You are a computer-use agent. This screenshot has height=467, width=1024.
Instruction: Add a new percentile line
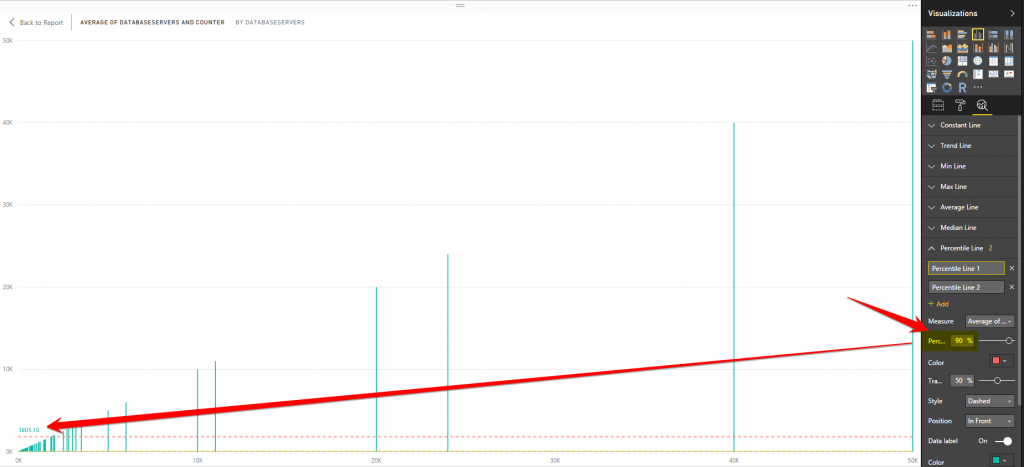[x=938, y=304]
